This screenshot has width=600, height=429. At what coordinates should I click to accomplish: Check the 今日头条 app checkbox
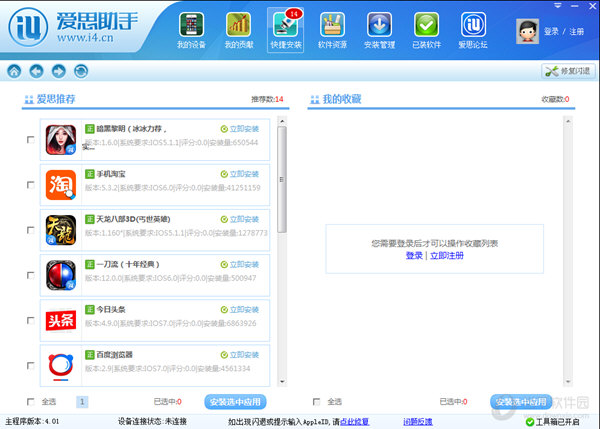[x=31, y=320]
